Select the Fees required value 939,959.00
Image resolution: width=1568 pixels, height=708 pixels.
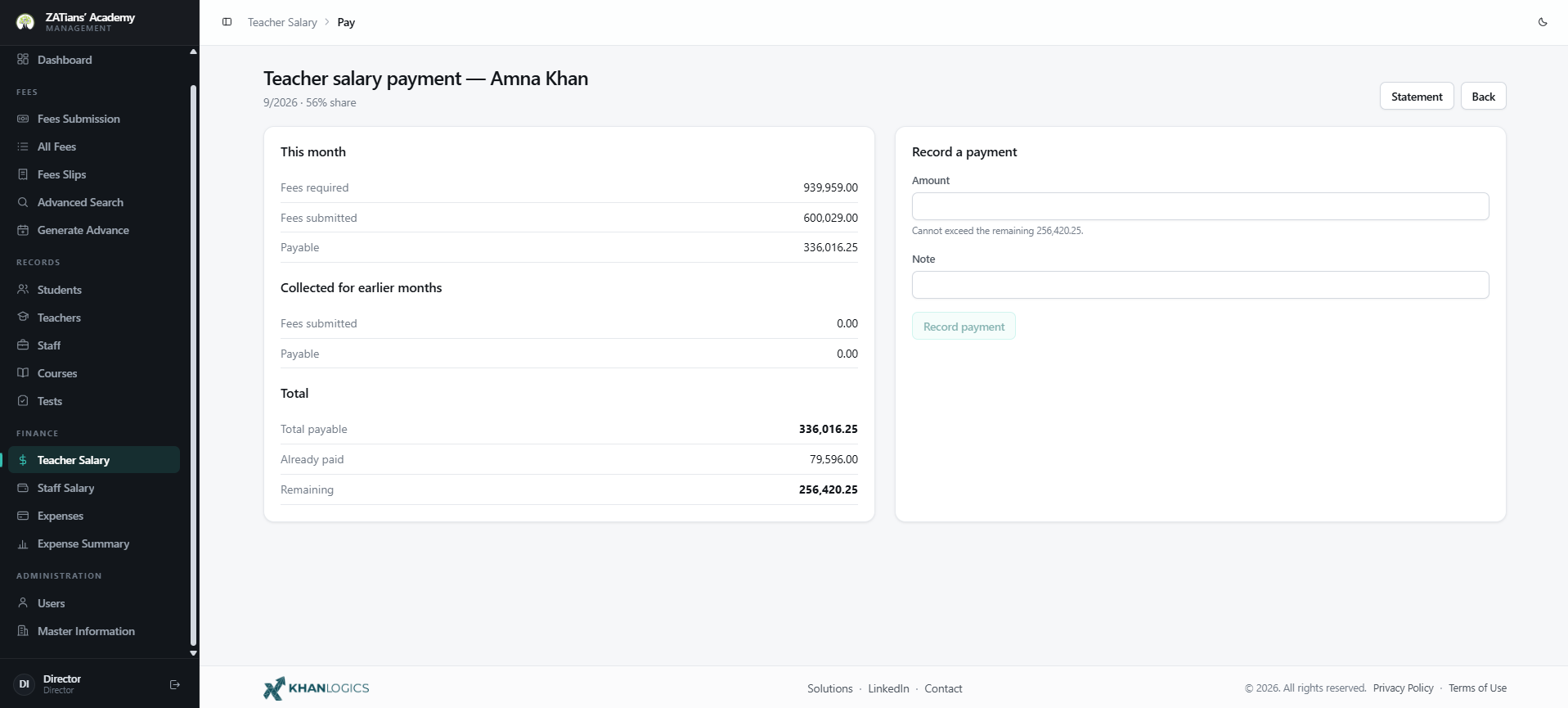coord(830,187)
